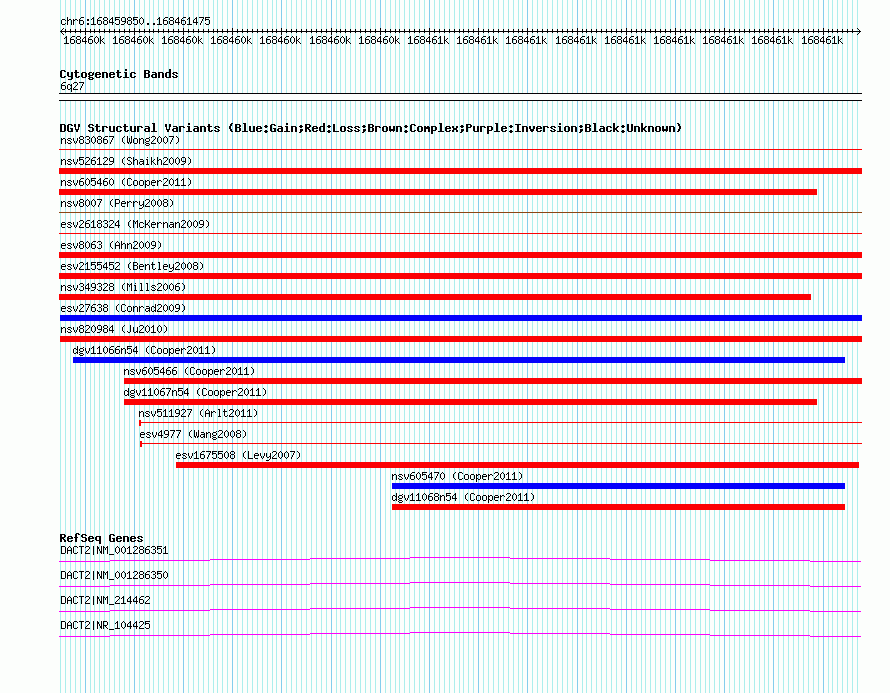Select the red bar under nsv526129 (Shaikh2009)
The height and width of the screenshot is (693, 890).
pos(460,171)
